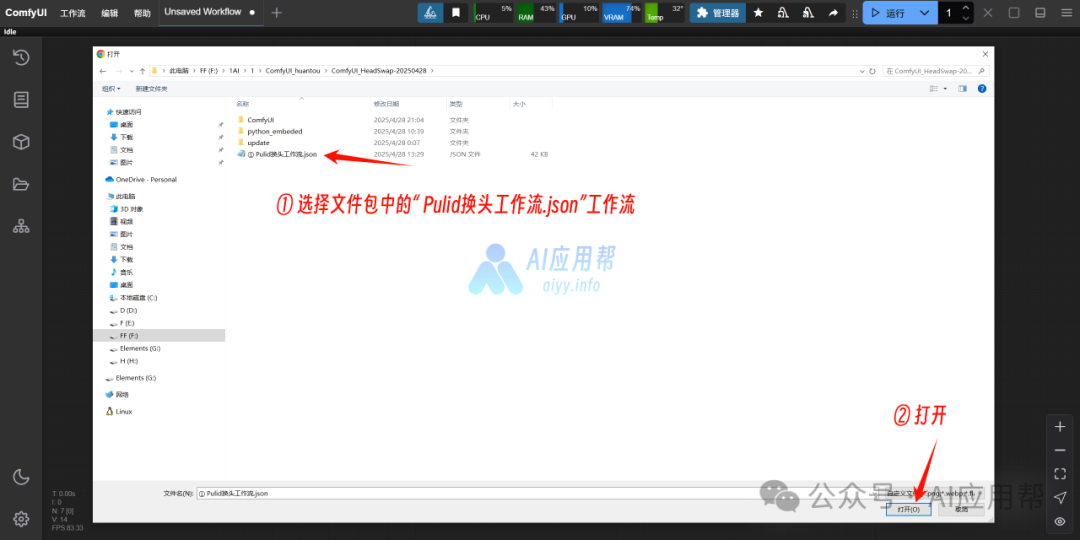Click the batch count field showing 1
Image resolution: width=1080 pixels, height=540 pixels.
(x=948, y=13)
